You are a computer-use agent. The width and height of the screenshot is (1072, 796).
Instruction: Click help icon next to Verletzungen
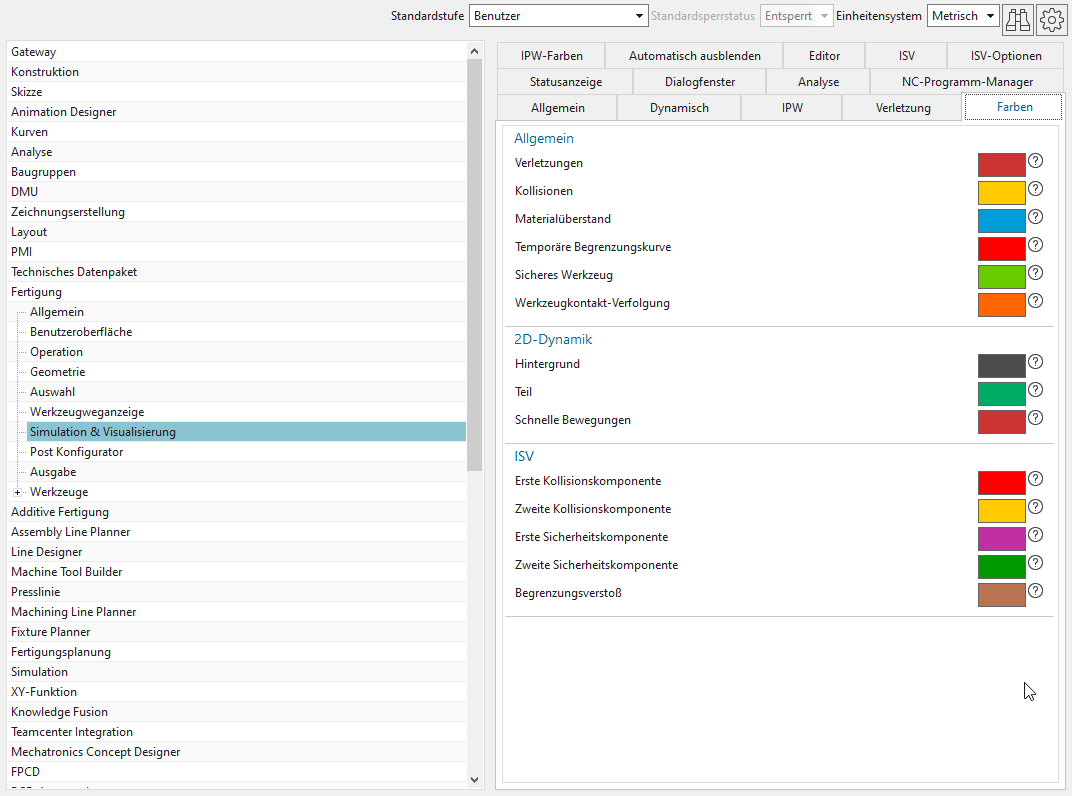click(x=1036, y=161)
